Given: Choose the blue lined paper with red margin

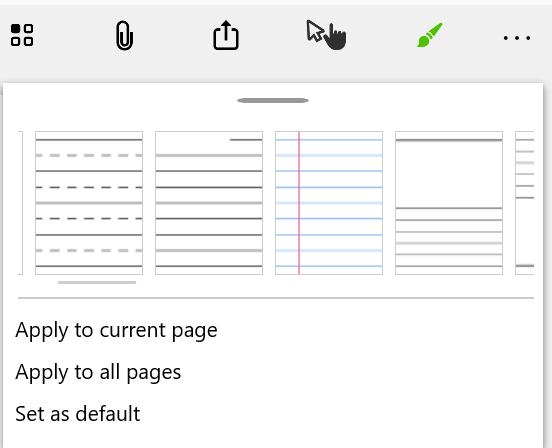Looking at the screenshot, I should (x=329, y=203).
